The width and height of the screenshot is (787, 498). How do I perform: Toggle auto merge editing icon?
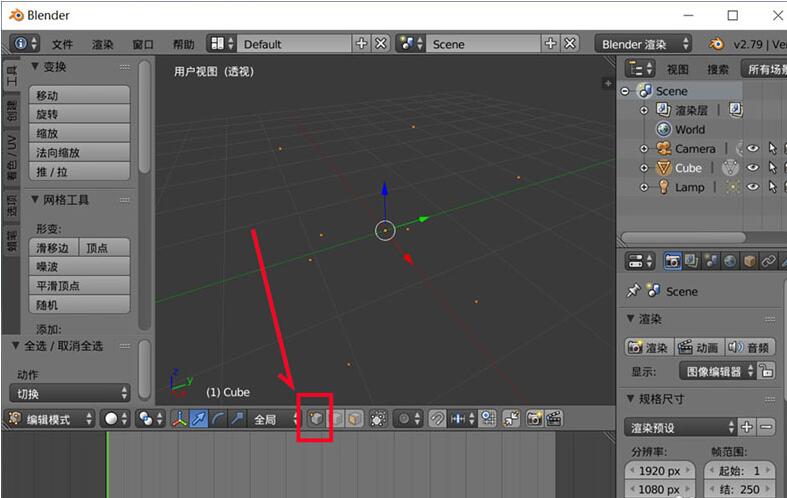pos(511,418)
